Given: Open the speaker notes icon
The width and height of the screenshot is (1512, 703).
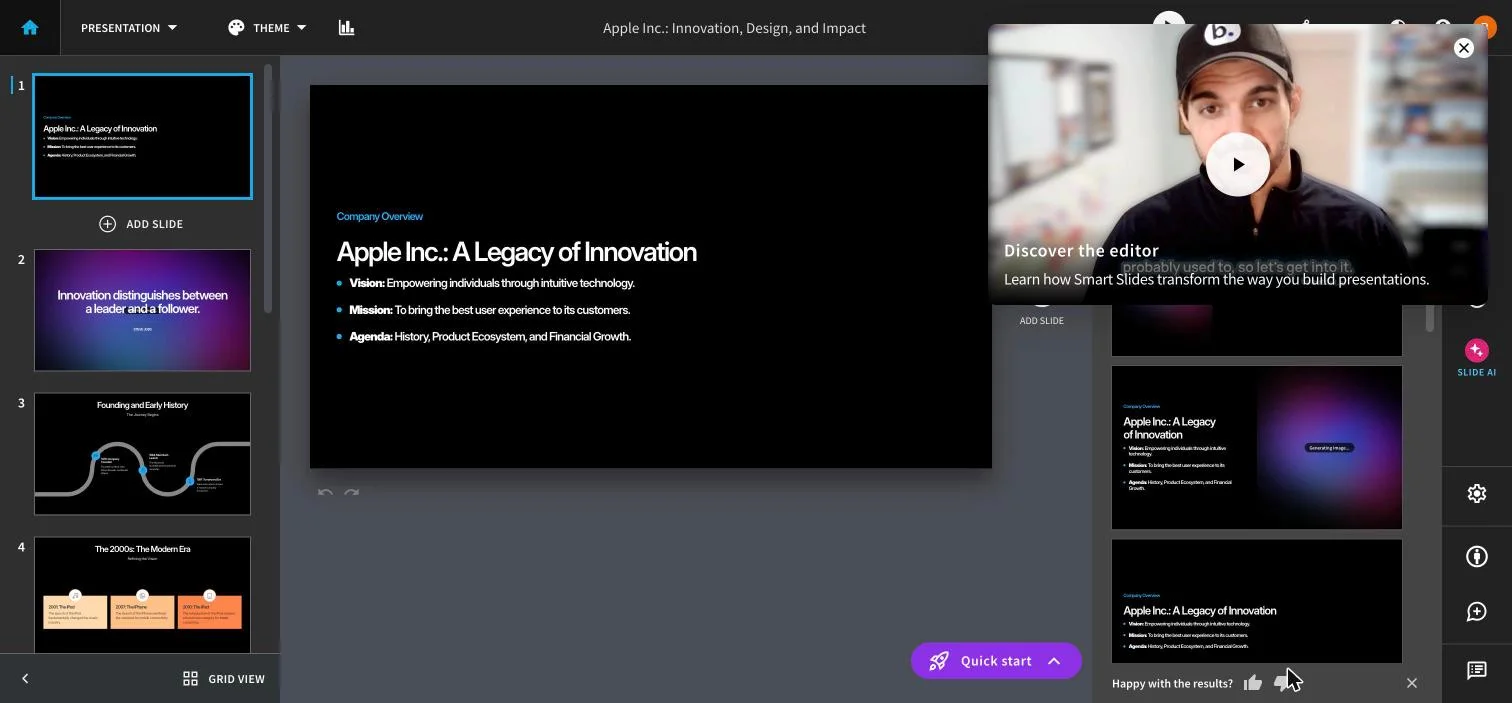Looking at the screenshot, I should pyautogui.click(x=1476, y=670).
